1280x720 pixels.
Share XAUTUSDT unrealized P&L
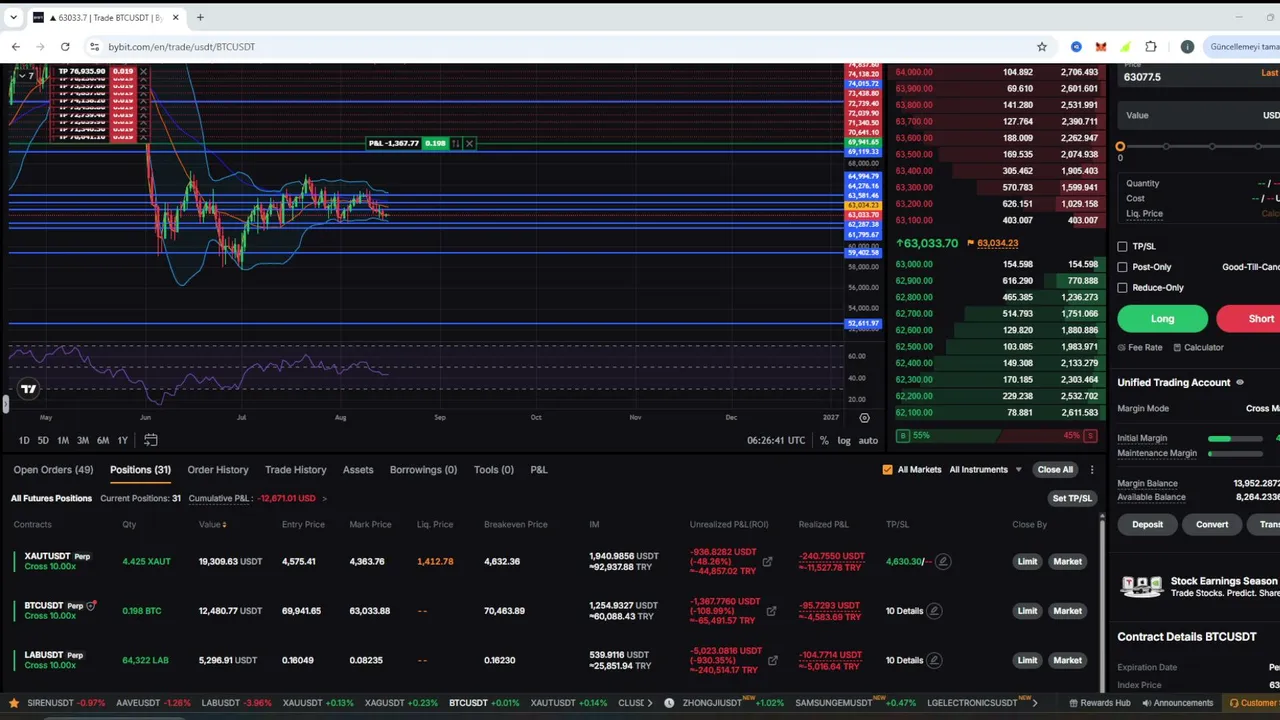767,561
